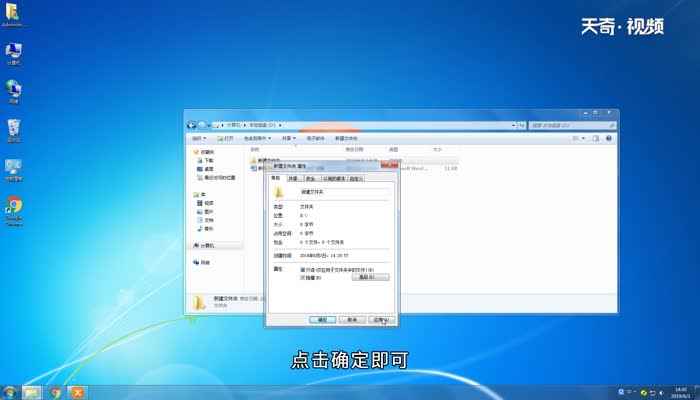Image resolution: width=700 pixels, height=400 pixels.
Task: Go forward in Explorer window
Action: (x=202, y=125)
